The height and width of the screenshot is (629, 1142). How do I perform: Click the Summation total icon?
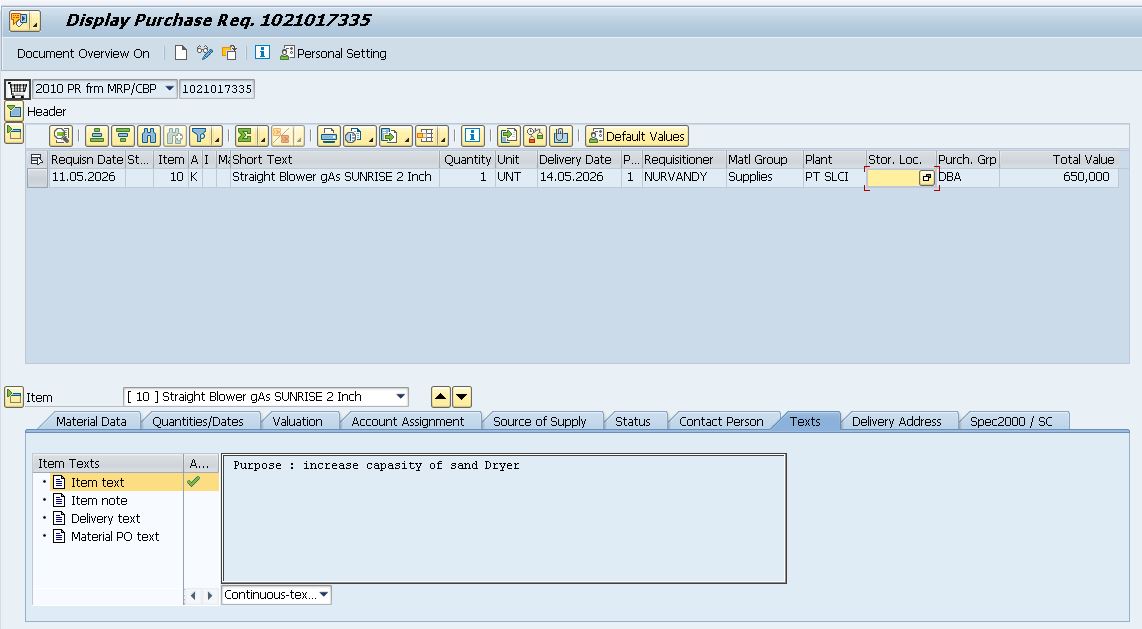coord(246,136)
